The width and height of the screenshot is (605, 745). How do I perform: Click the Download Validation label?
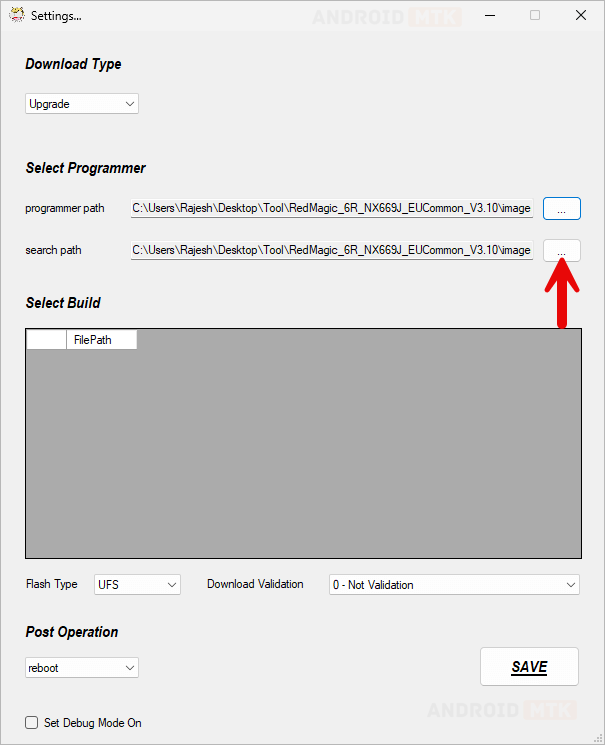tap(255, 584)
